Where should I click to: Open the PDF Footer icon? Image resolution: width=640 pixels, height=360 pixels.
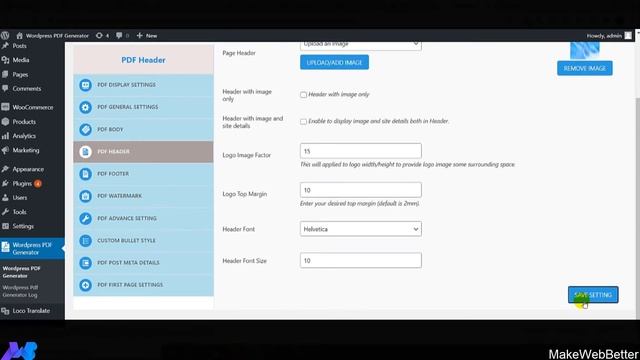[x=85, y=174]
